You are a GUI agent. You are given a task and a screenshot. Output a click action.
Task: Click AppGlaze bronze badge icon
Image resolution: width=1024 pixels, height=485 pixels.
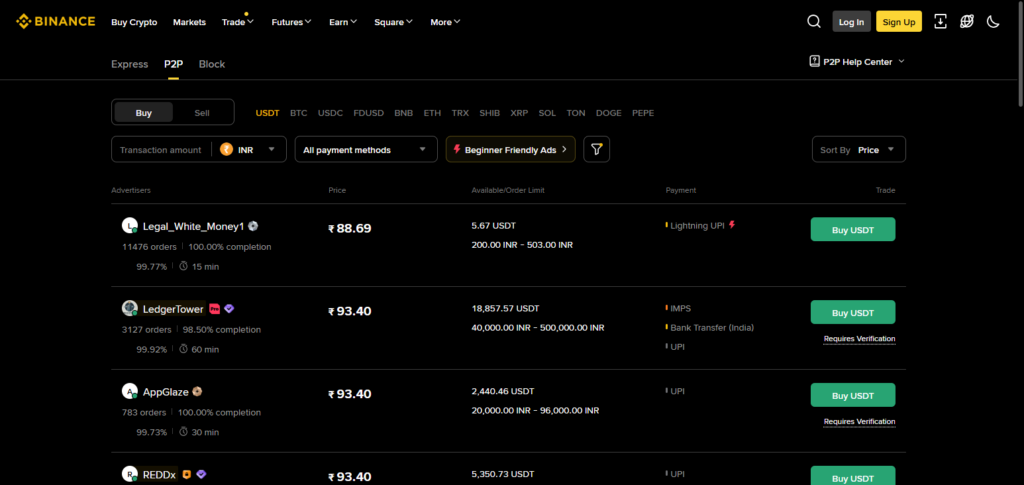pos(197,392)
